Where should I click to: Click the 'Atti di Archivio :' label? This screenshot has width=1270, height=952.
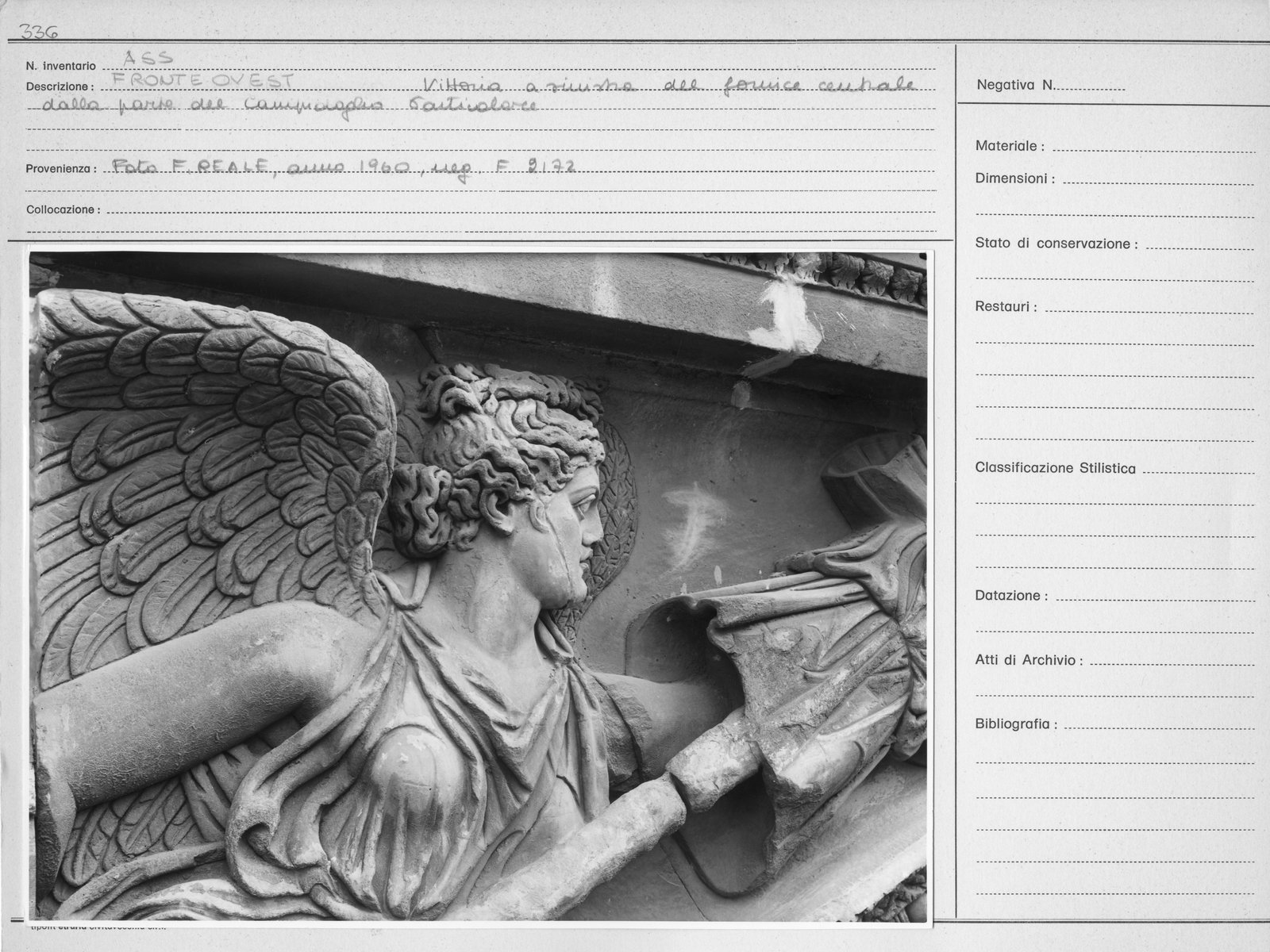pos(1029,660)
